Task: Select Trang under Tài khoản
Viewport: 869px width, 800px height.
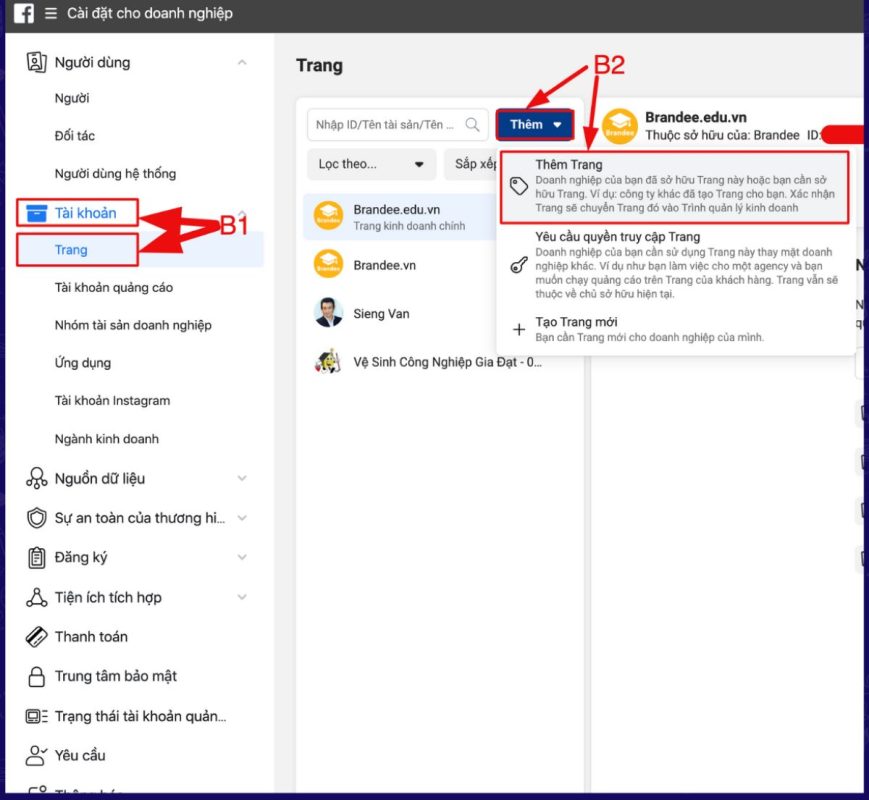Action: (x=71, y=250)
